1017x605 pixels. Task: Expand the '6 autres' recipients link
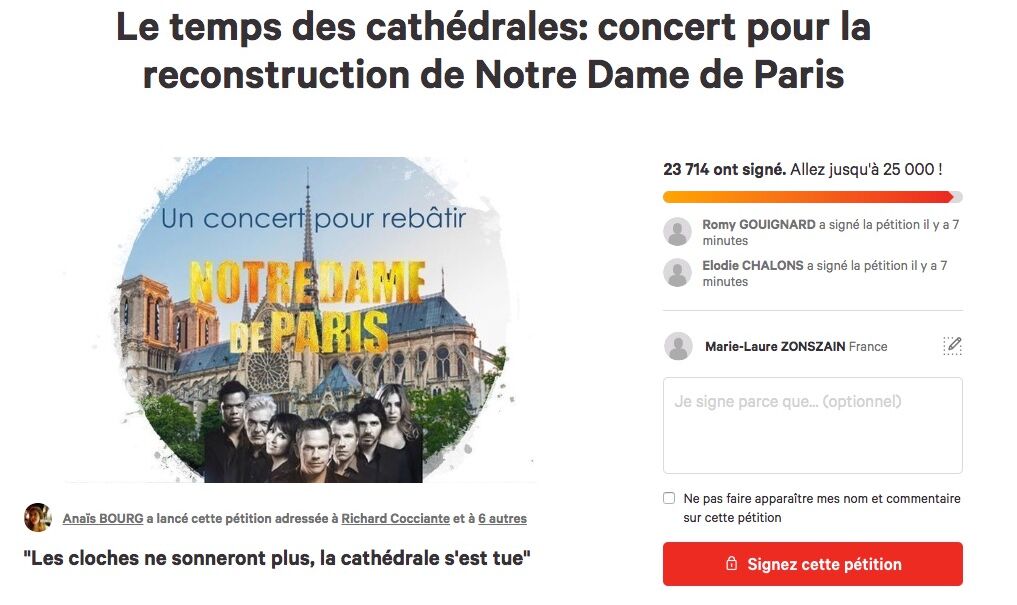[502, 518]
